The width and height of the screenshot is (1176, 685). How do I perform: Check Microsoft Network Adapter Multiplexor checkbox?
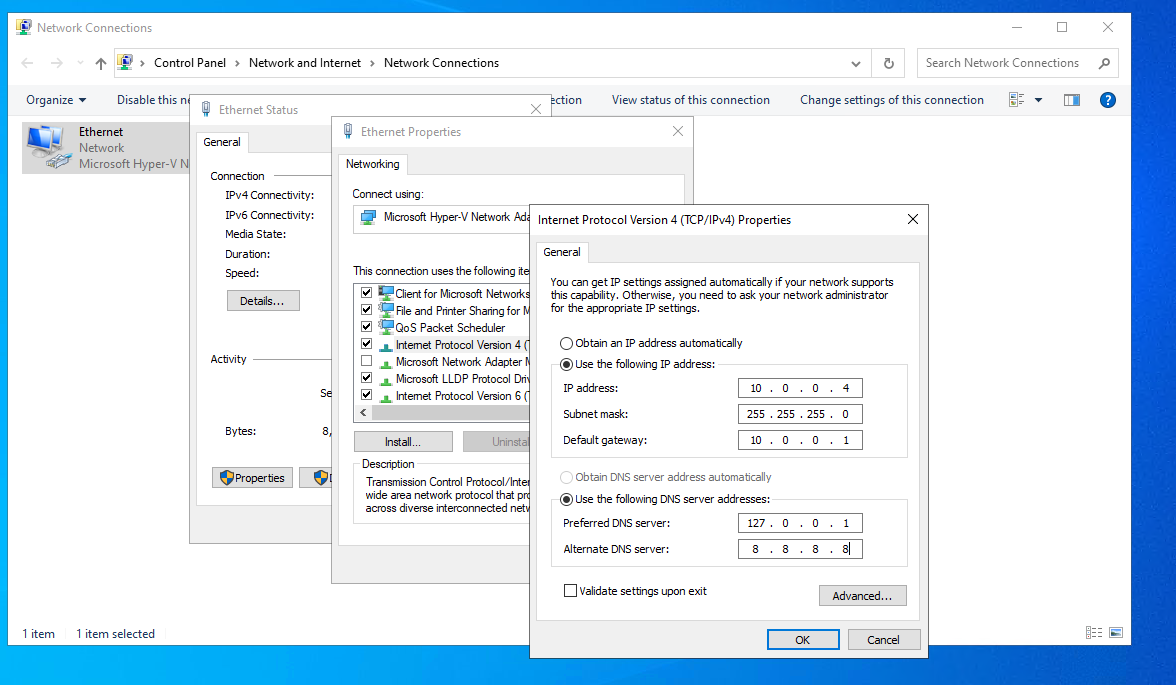coord(367,362)
